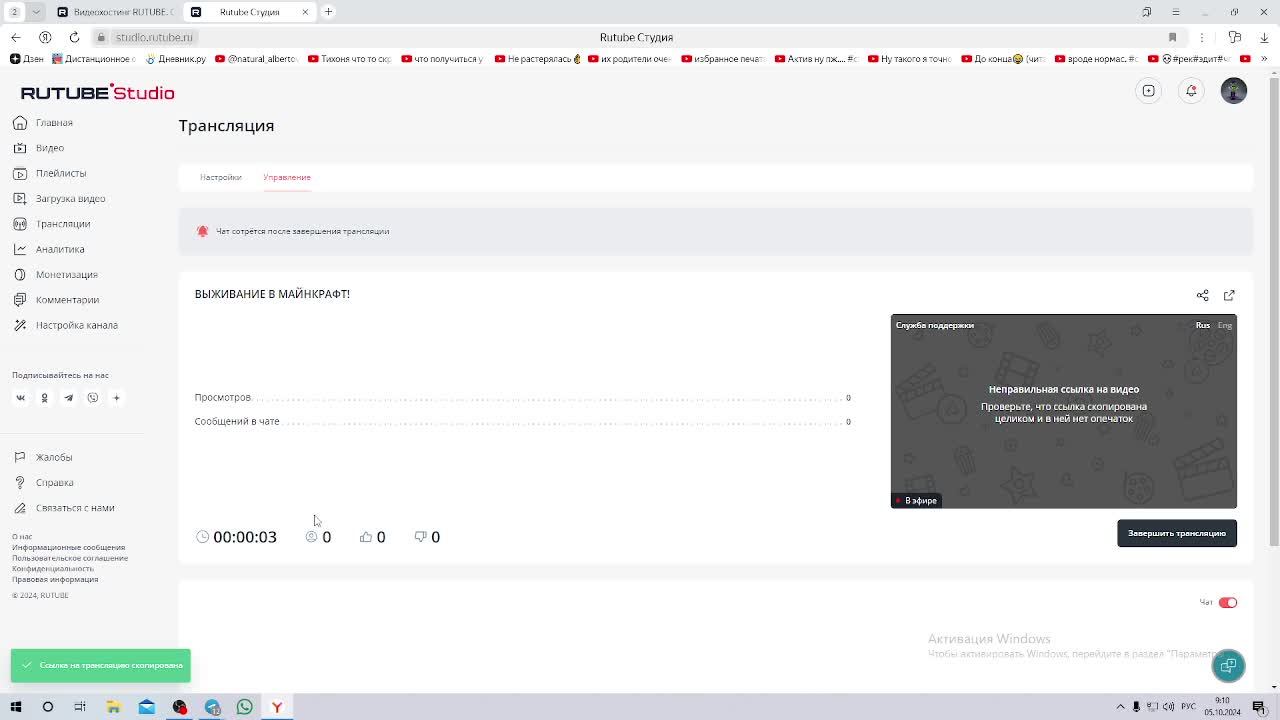
Task: Toggle the Чат switch off
Action: (x=1228, y=602)
